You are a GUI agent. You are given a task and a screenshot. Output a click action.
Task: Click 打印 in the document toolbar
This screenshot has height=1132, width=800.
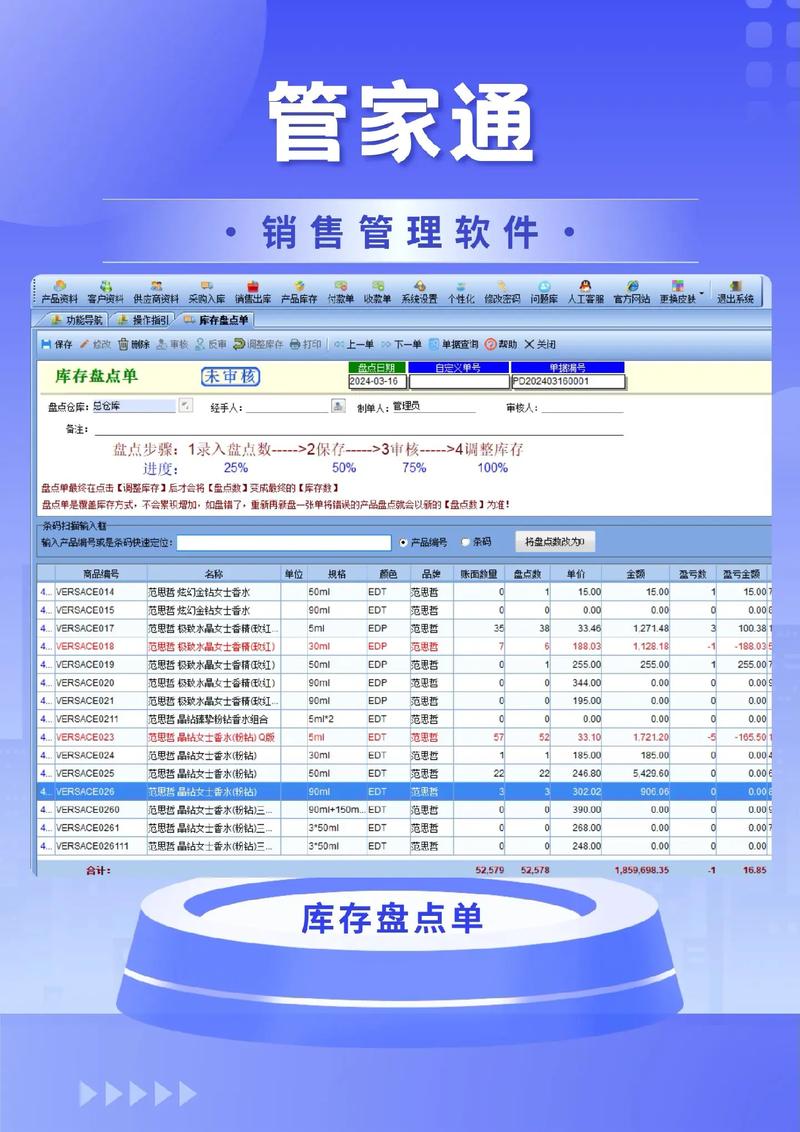coord(305,344)
